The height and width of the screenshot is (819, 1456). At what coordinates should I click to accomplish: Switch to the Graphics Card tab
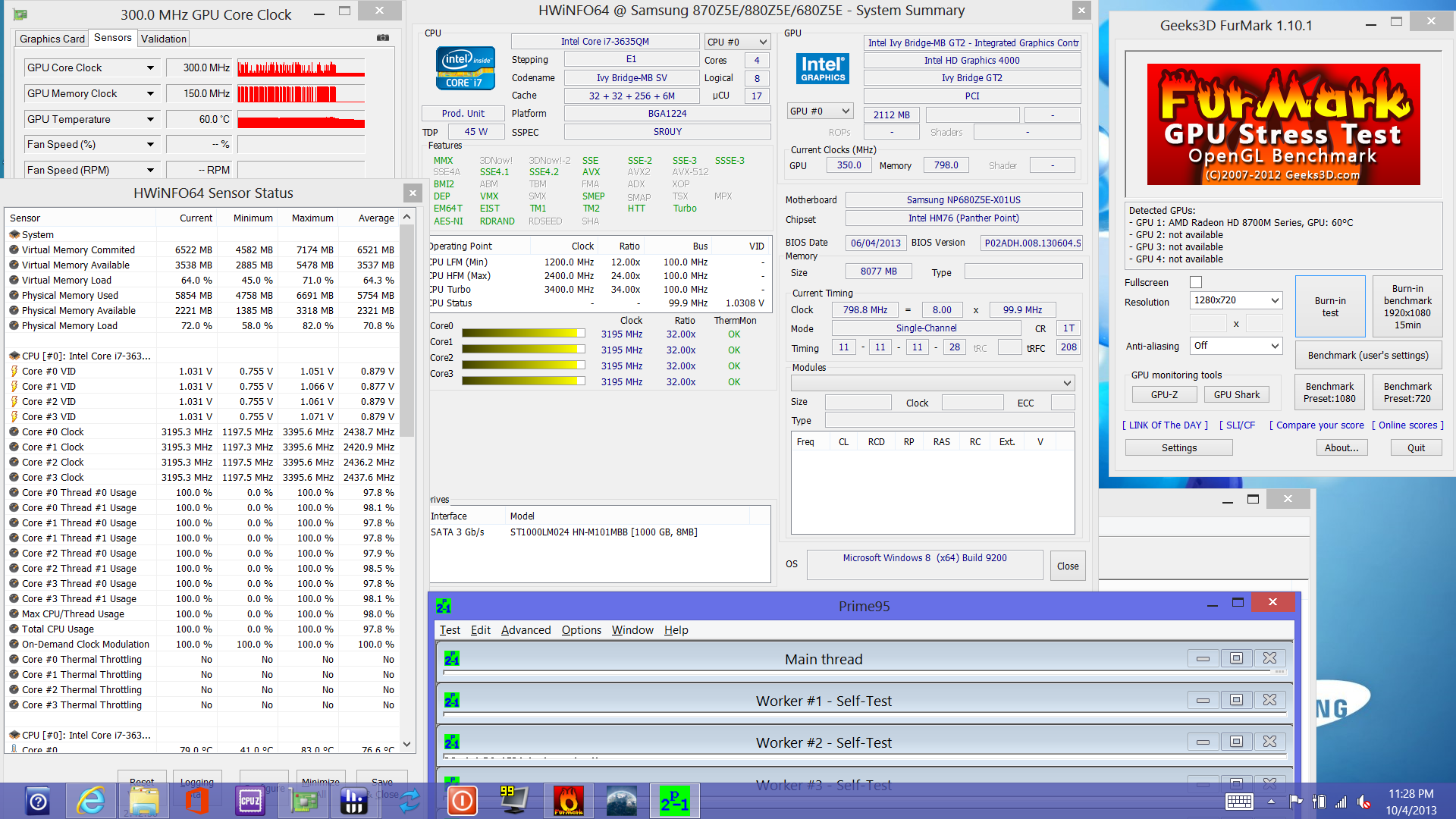click(52, 39)
